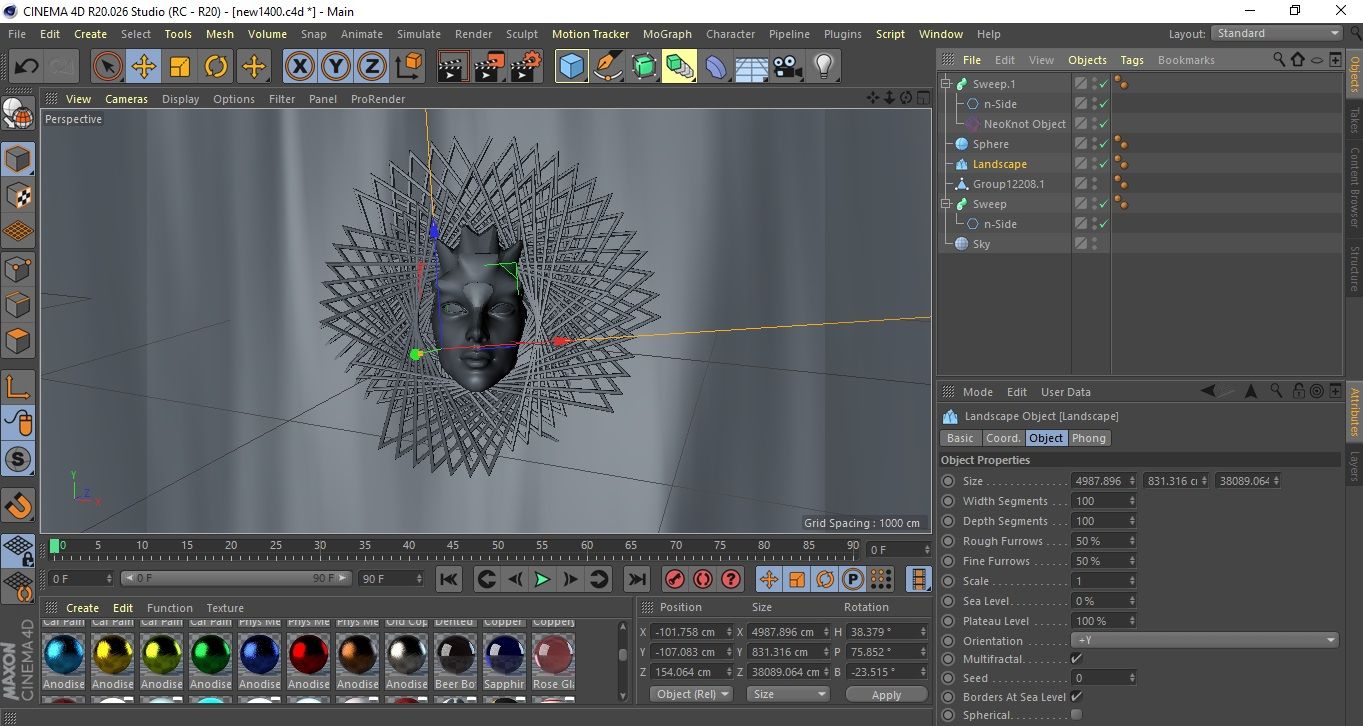Open the Function menu in Material Manager
The height and width of the screenshot is (726, 1363).
[170, 608]
